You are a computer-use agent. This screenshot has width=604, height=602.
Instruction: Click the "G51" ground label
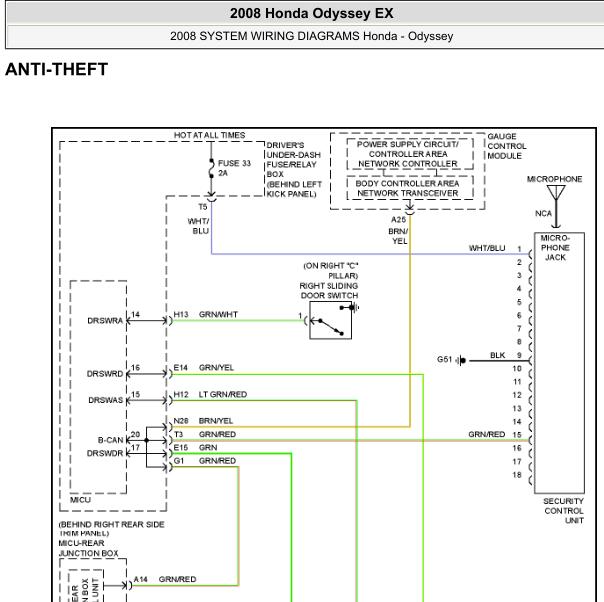tap(444, 359)
